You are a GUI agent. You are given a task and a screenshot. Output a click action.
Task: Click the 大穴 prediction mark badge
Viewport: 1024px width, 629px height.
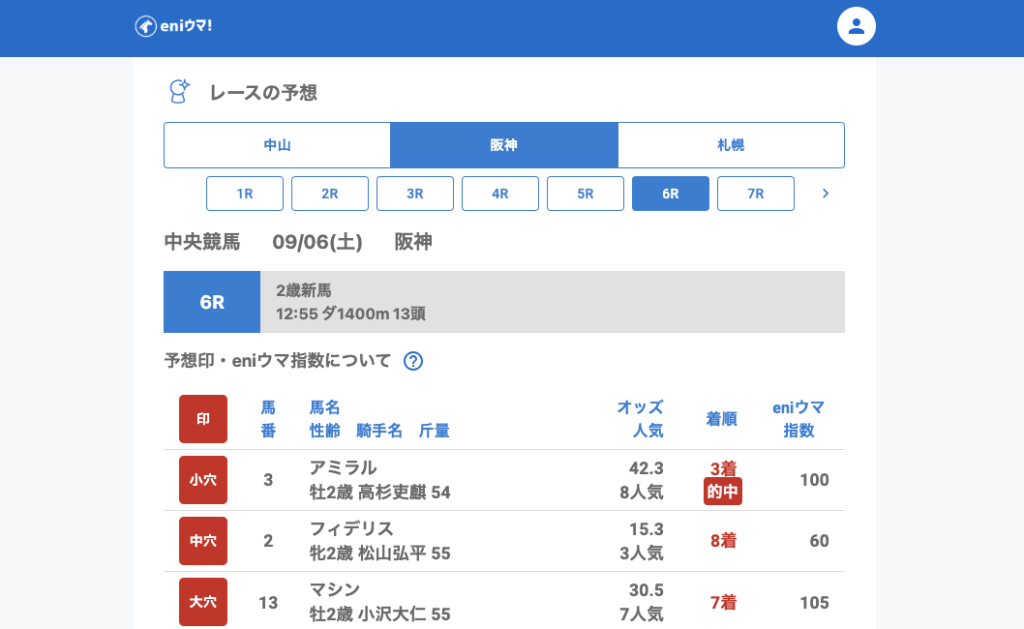[x=203, y=602]
